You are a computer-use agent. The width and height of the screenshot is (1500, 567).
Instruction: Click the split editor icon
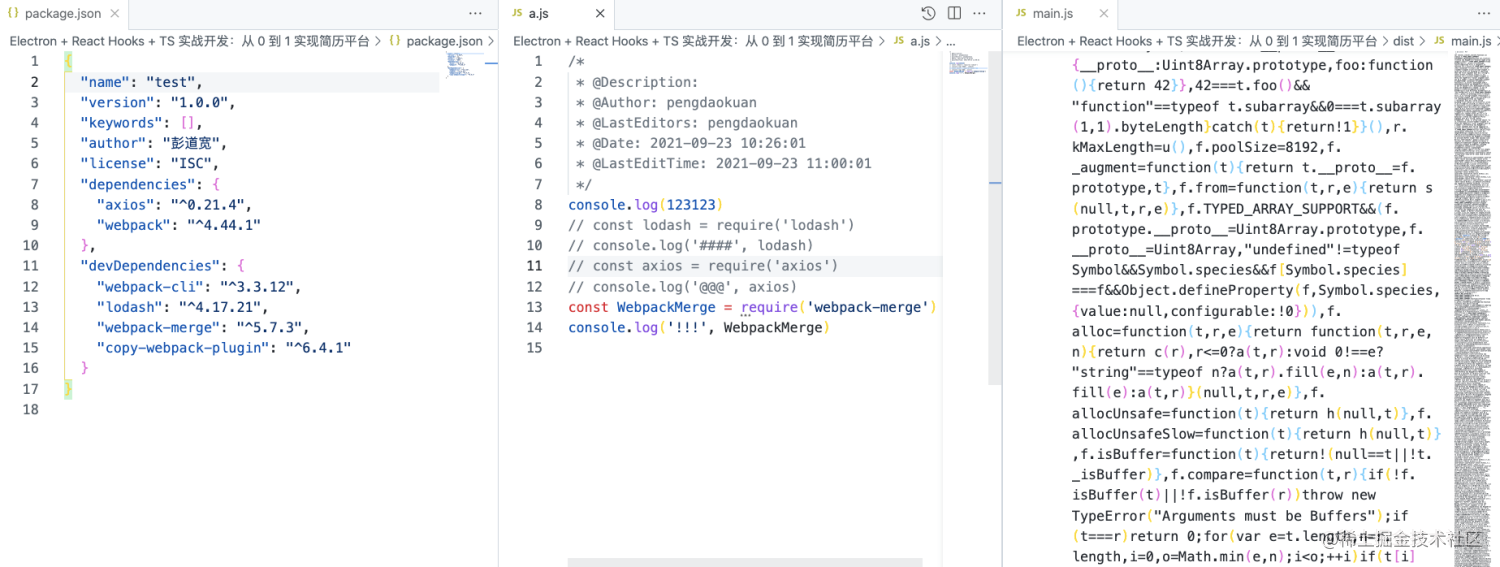click(954, 14)
